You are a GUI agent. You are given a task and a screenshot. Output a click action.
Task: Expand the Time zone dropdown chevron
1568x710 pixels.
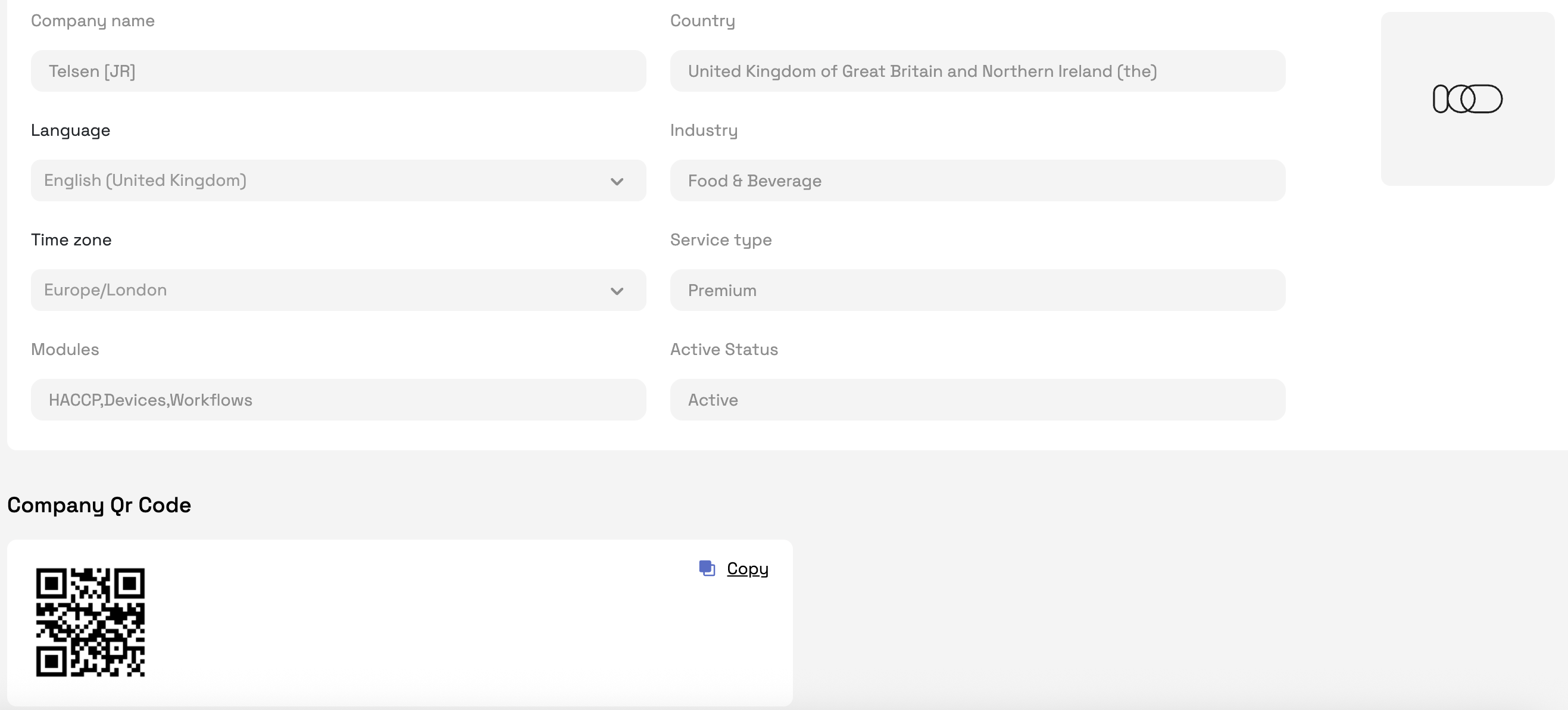(x=617, y=291)
